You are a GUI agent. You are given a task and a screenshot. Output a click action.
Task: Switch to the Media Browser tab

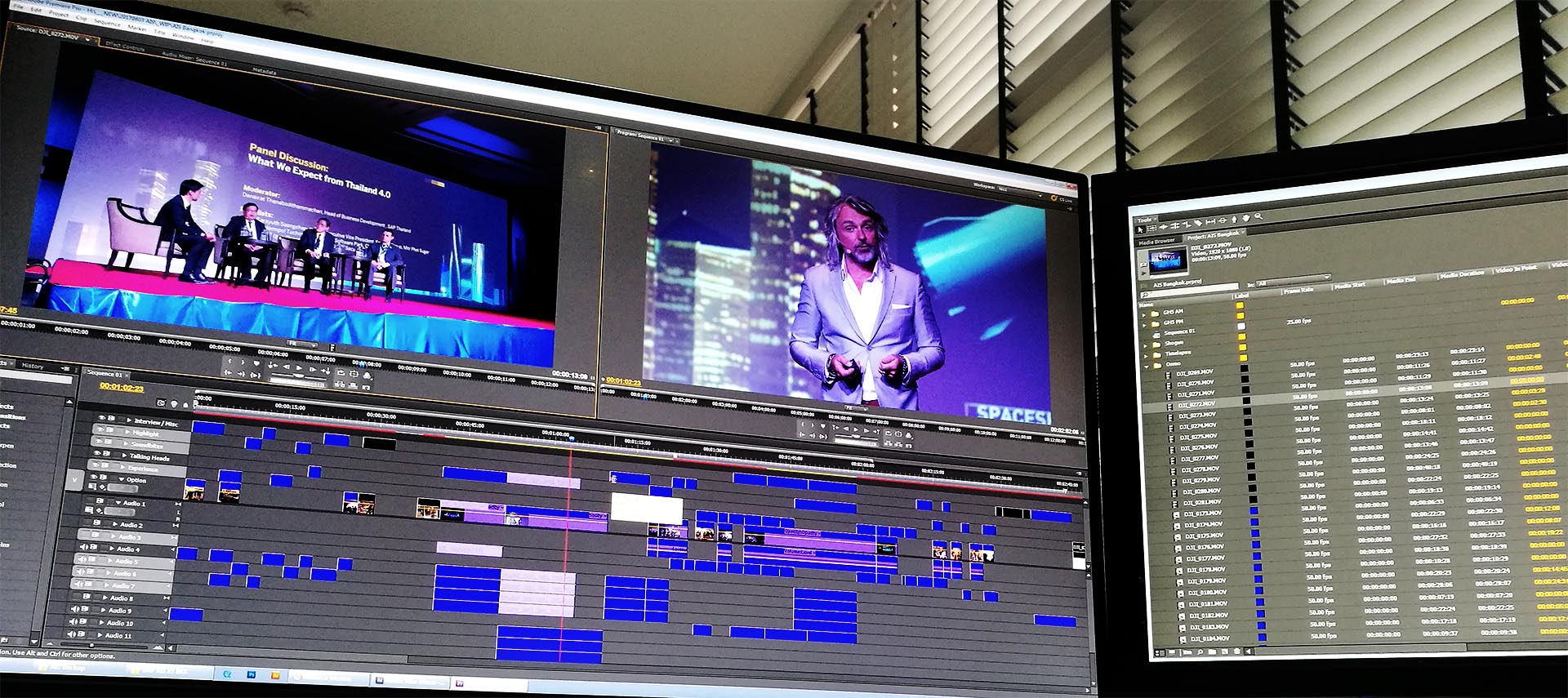tap(1156, 242)
